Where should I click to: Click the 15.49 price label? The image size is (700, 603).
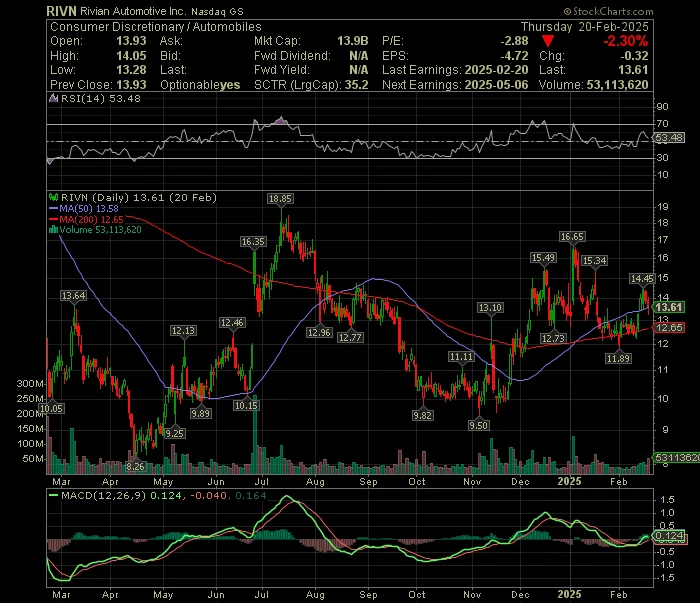click(x=543, y=258)
